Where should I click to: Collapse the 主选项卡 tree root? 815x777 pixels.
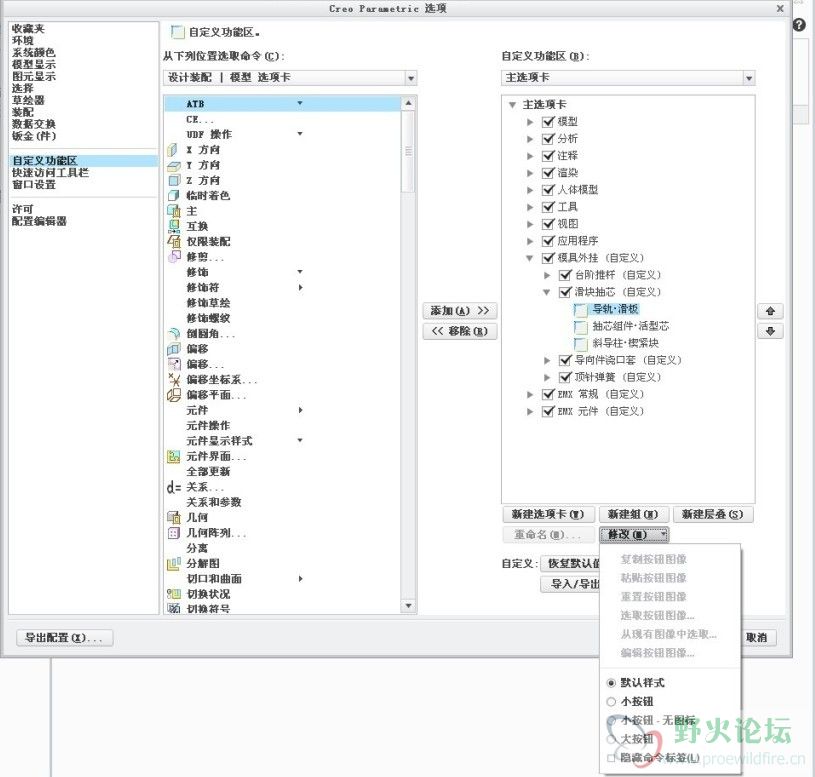pos(512,105)
